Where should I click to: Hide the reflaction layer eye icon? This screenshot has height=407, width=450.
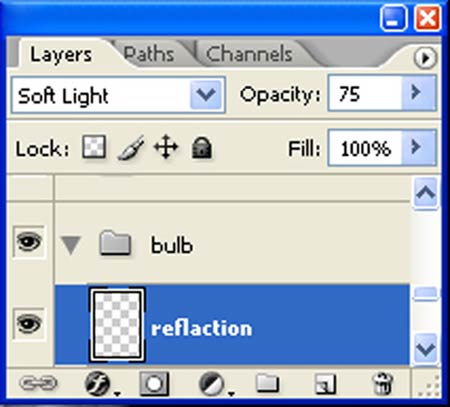coord(29,325)
